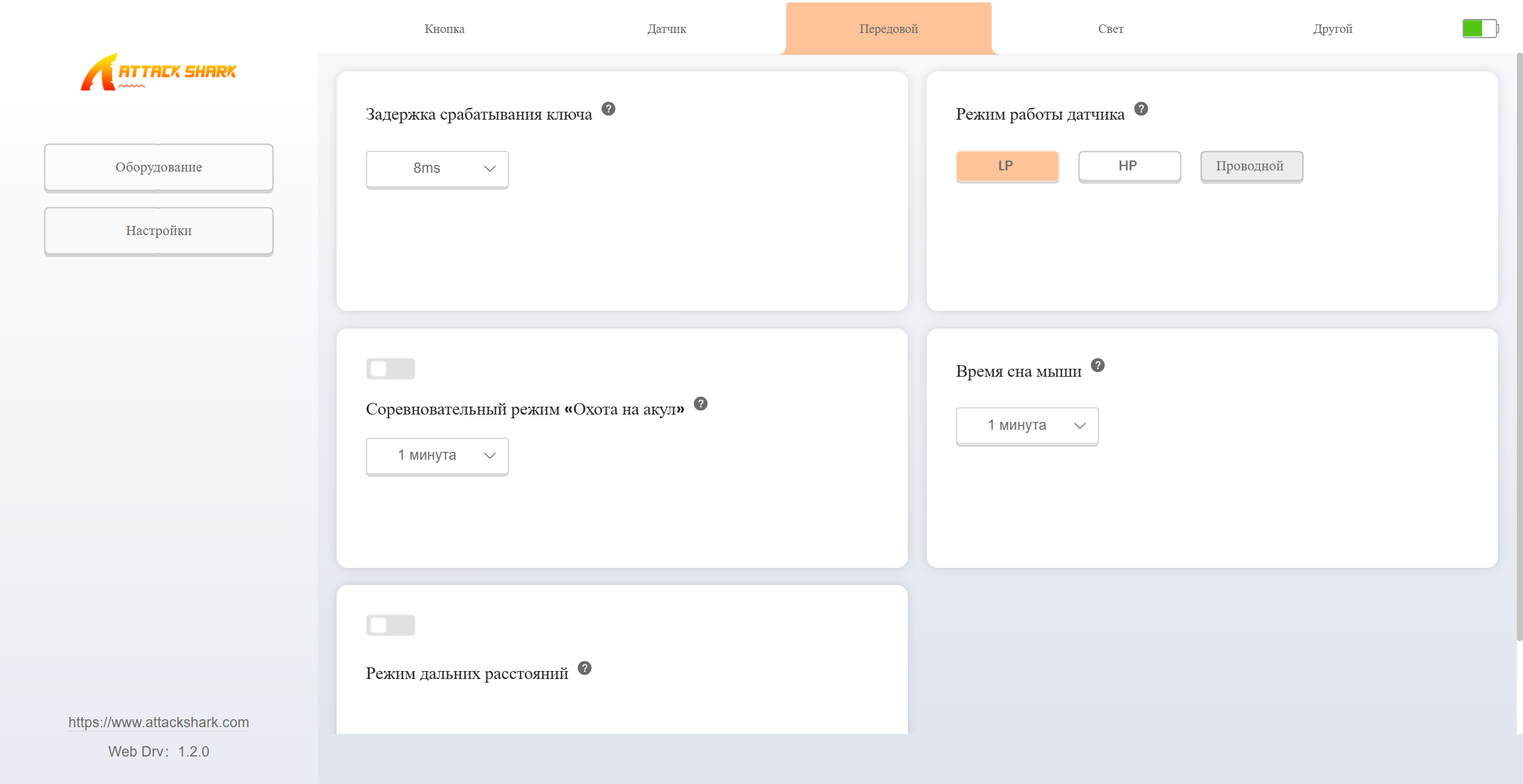This screenshot has height=784, width=1523.
Task: Enable the Охота на акул competitive mode switch
Action: 390,369
